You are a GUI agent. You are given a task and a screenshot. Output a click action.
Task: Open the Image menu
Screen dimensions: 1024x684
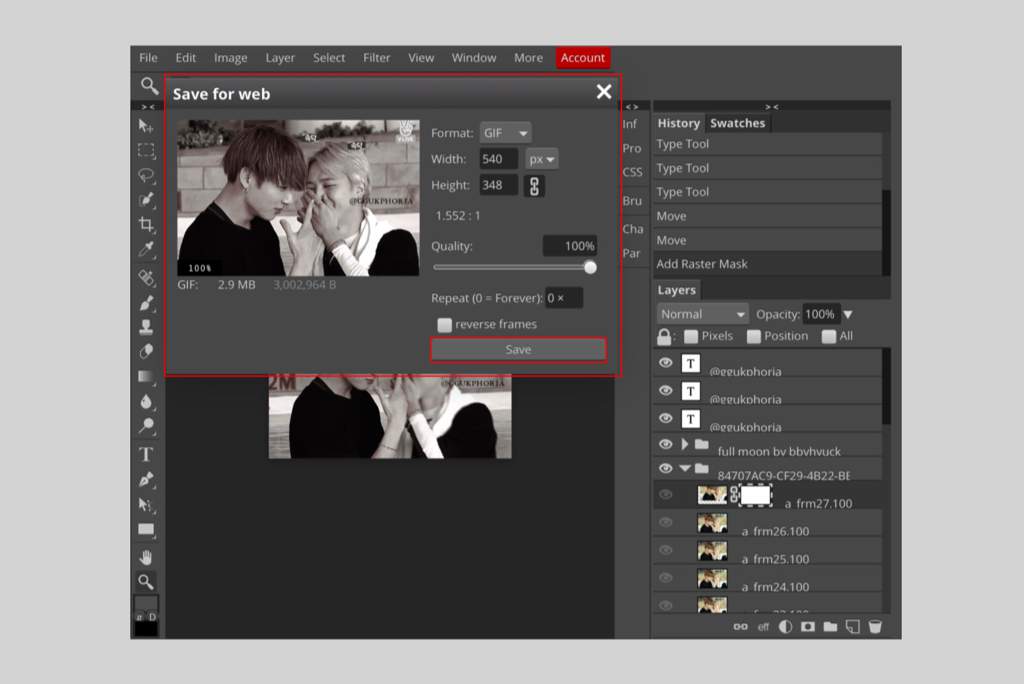(x=231, y=58)
